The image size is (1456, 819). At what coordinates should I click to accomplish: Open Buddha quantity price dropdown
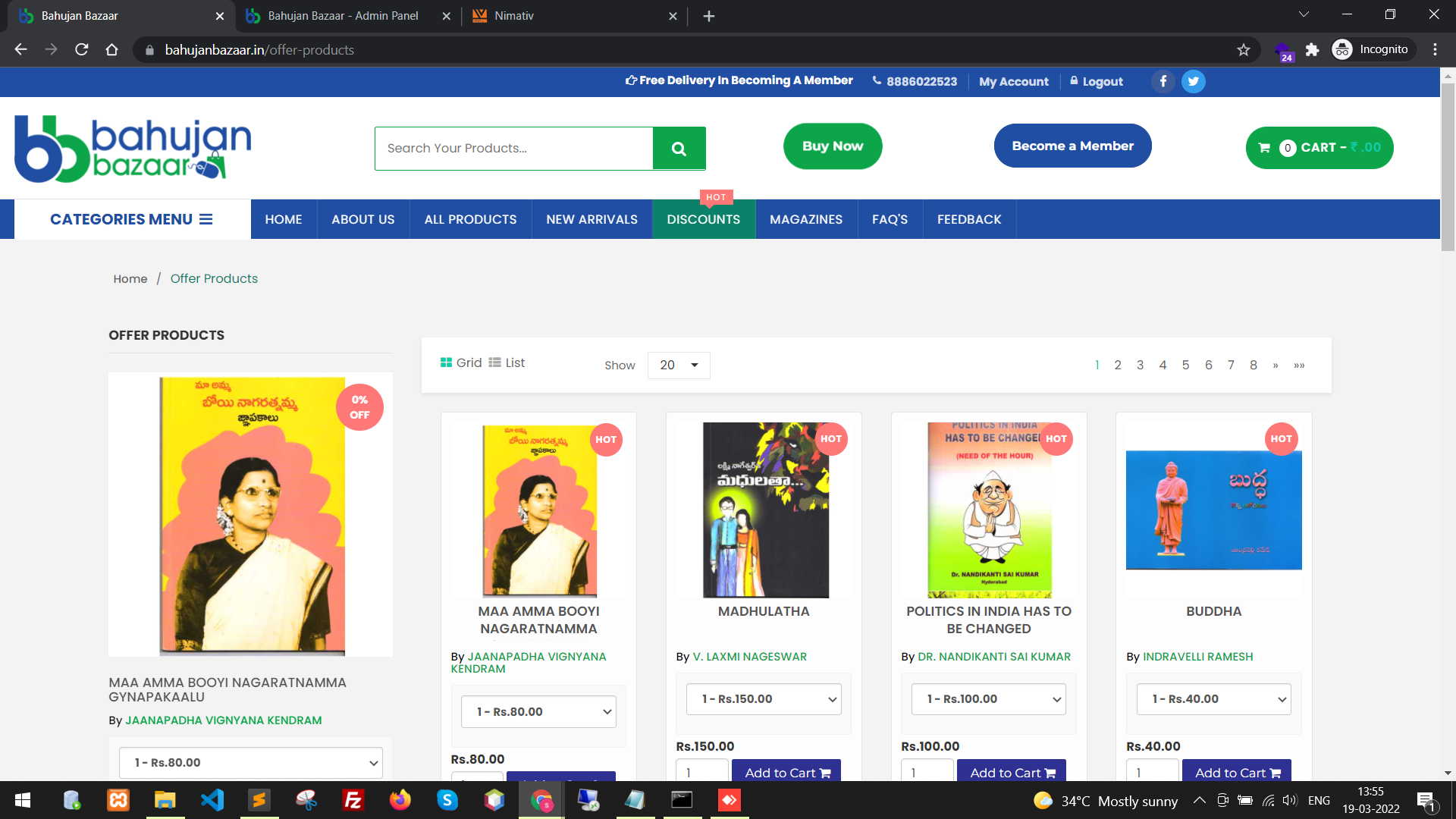coord(1213,699)
